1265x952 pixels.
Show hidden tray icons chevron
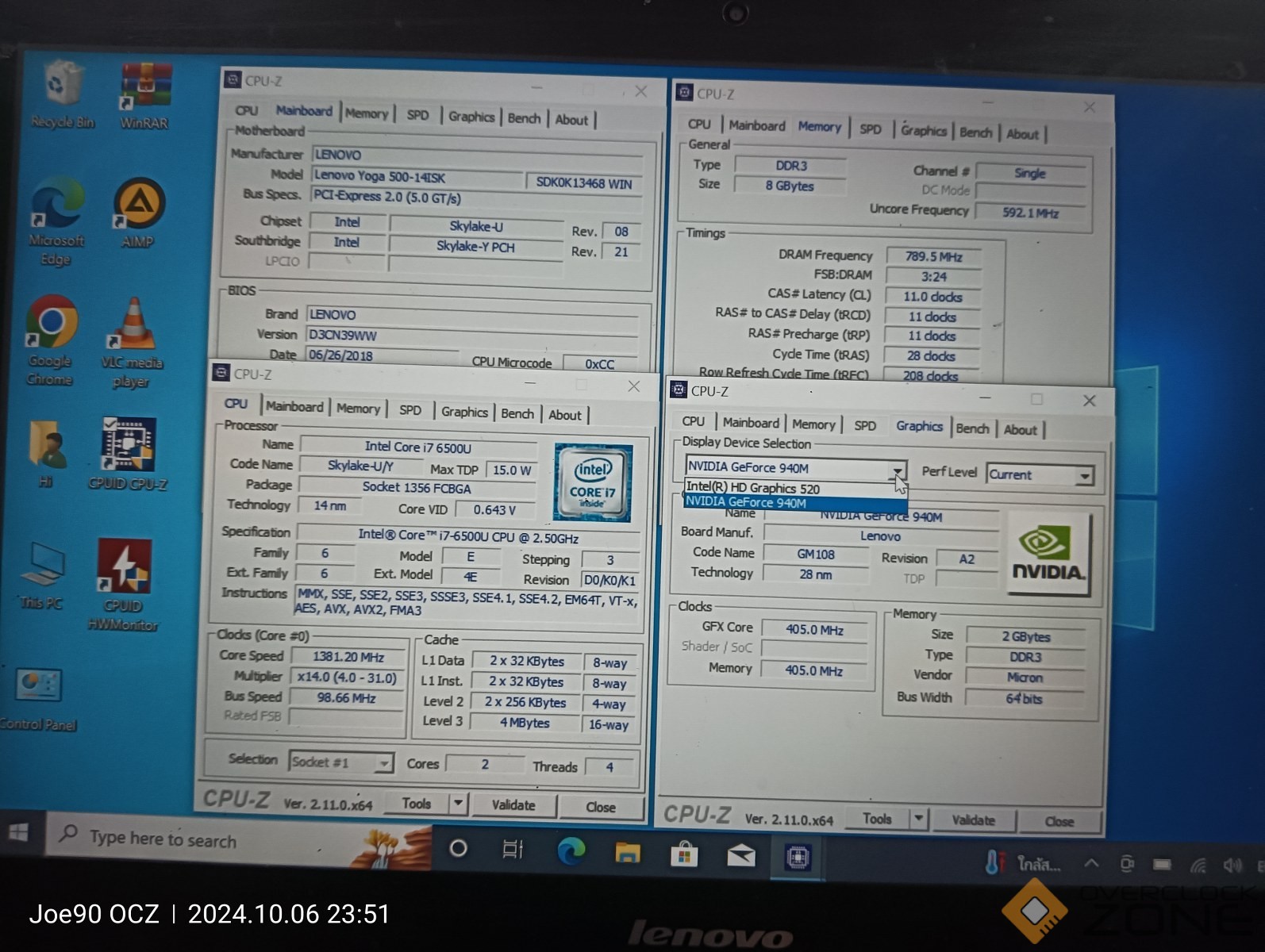1092,863
